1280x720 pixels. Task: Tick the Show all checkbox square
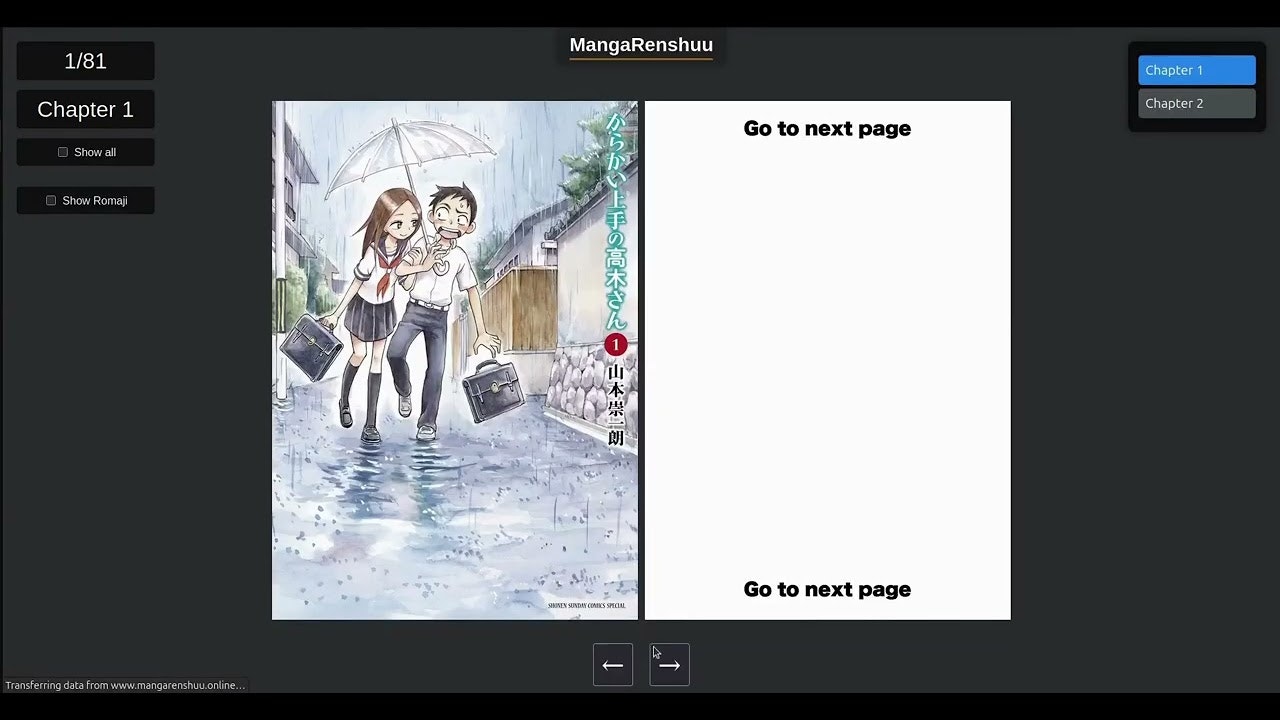coord(62,152)
